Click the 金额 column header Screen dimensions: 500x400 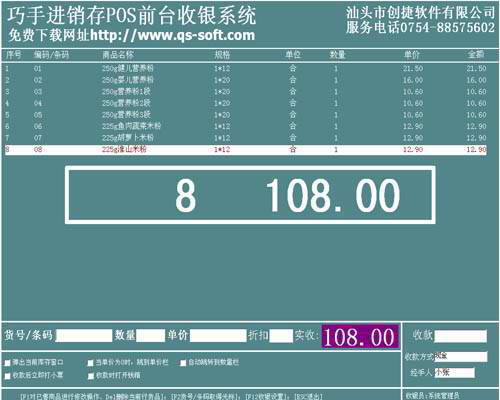pos(476,55)
